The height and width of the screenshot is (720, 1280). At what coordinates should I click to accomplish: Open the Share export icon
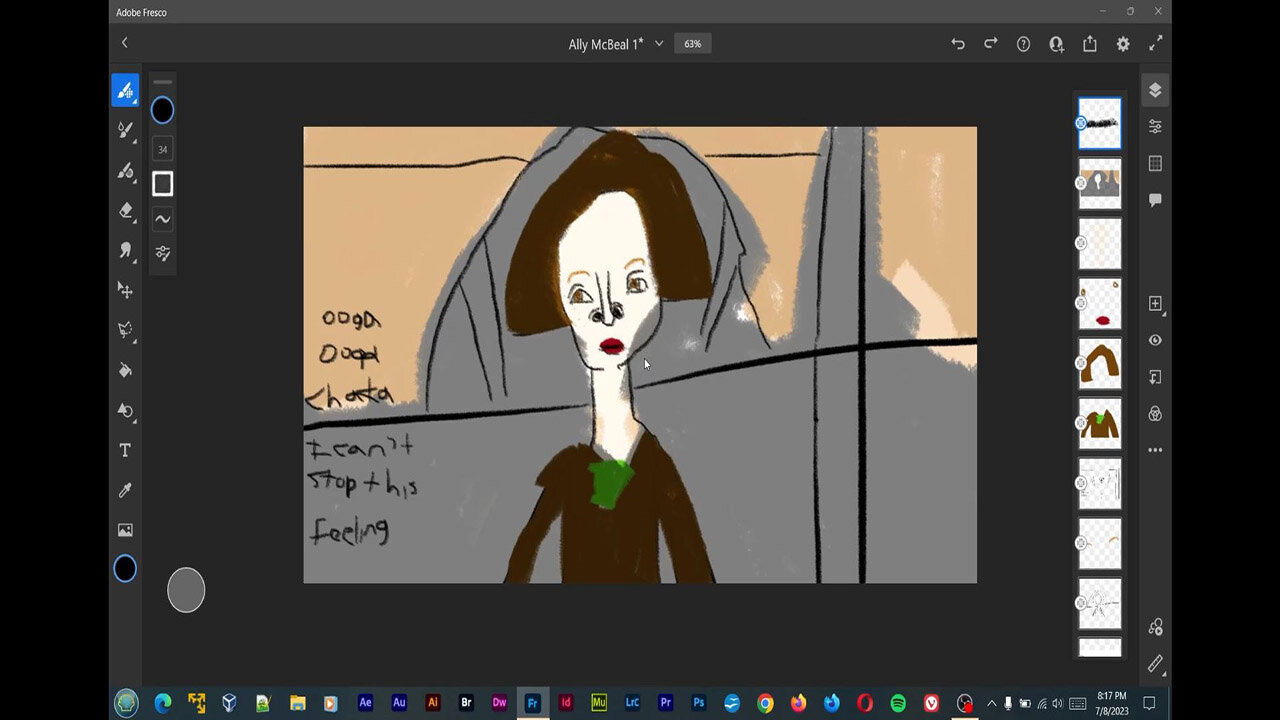(x=1090, y=44)
